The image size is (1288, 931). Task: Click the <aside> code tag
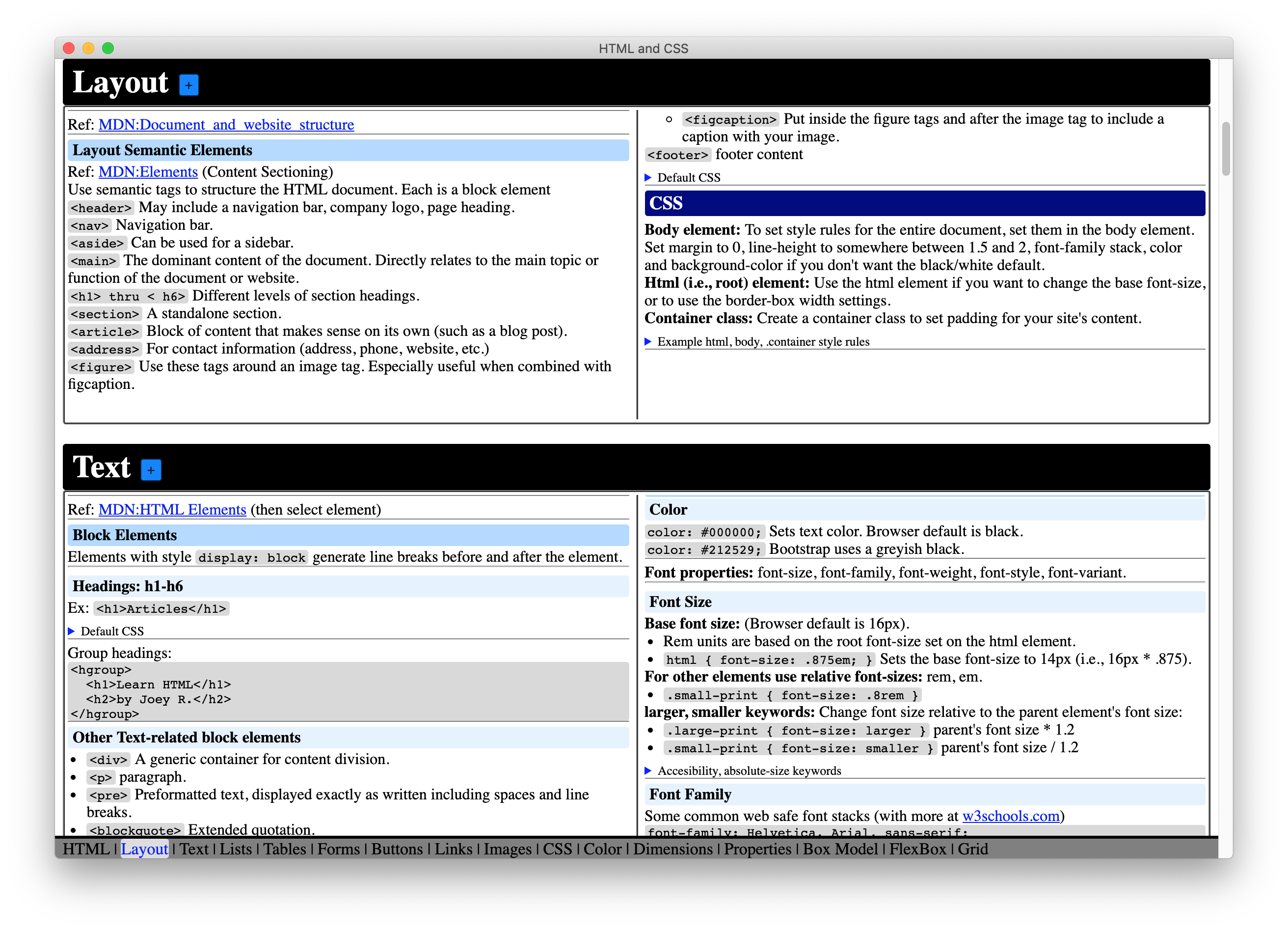coord(97,243)
